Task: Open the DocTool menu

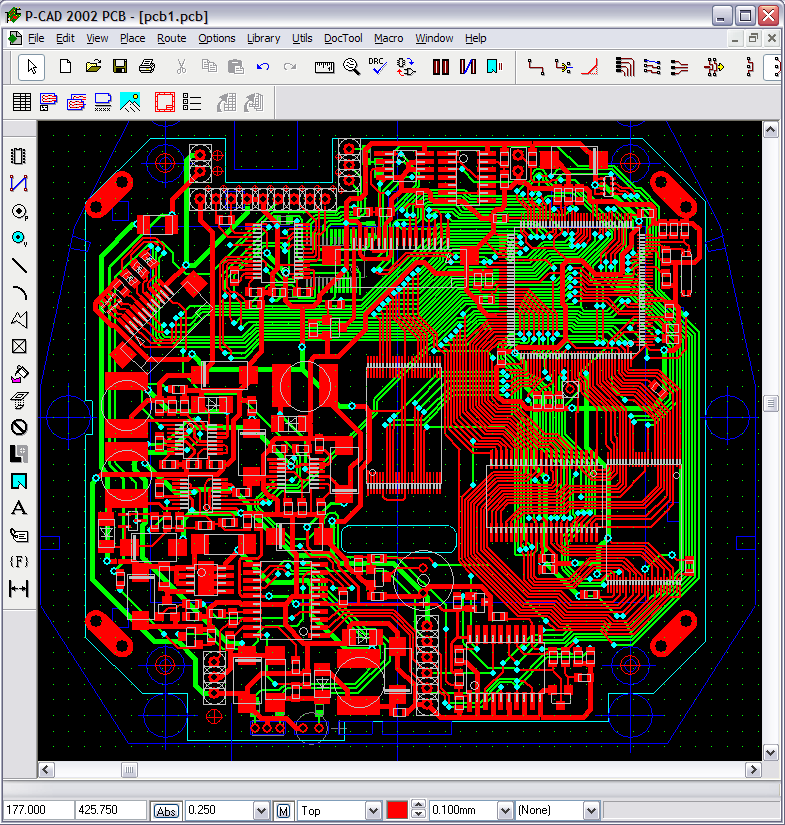Action: tap(343, 38)
